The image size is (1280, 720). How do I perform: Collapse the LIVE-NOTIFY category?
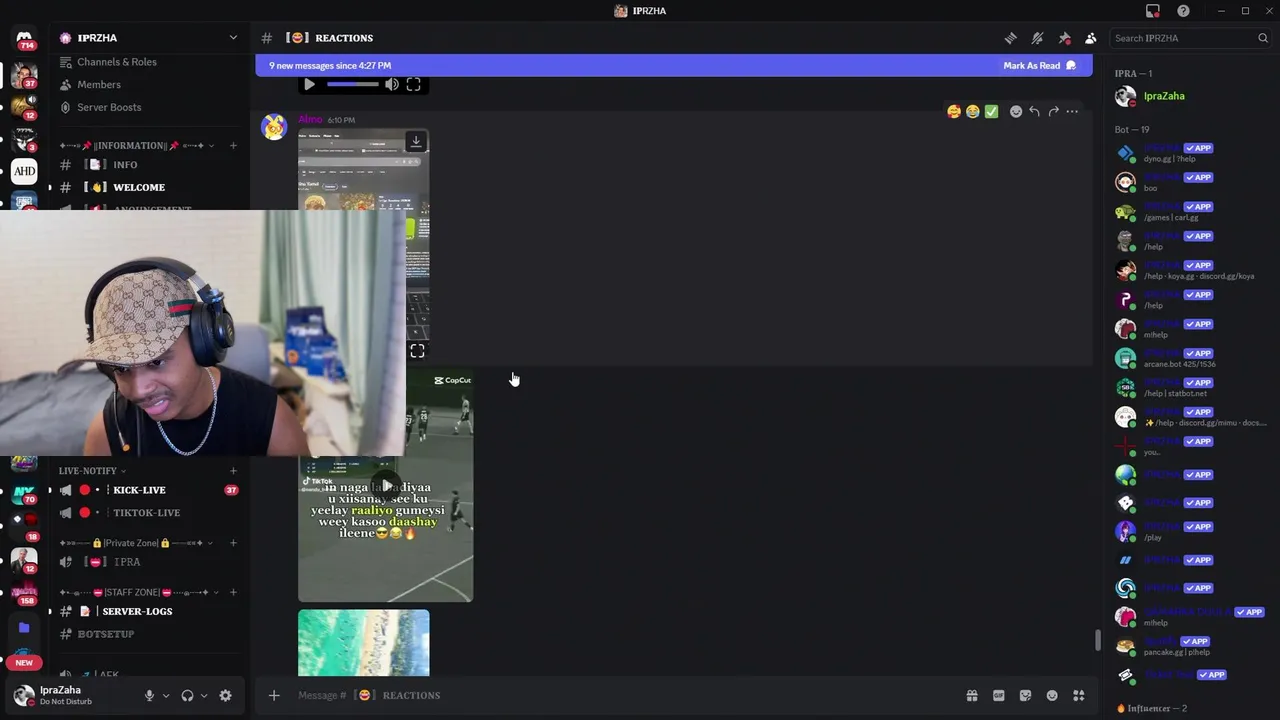click(x=92, y=471)
